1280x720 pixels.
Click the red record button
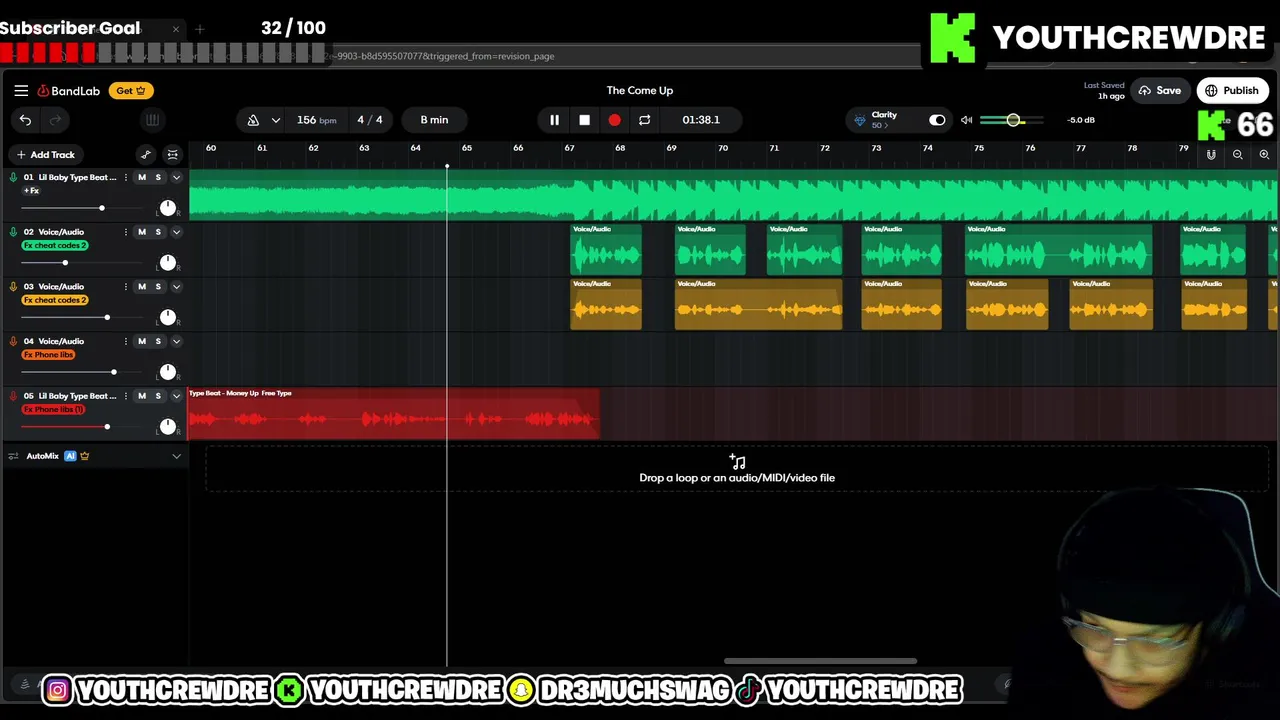pos(614,120)
